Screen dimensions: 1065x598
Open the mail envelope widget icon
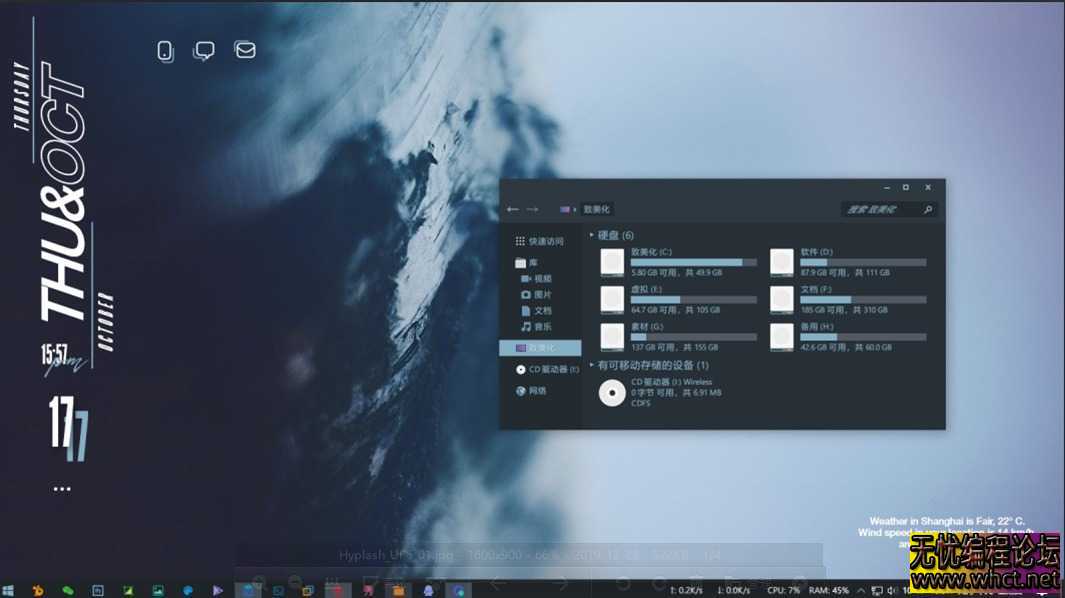click(244, 50)
